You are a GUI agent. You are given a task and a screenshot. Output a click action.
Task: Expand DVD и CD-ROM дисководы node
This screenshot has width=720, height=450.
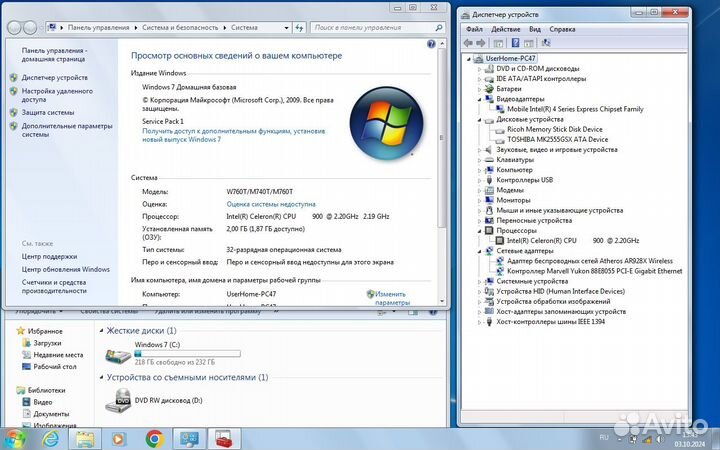[479, 69]
